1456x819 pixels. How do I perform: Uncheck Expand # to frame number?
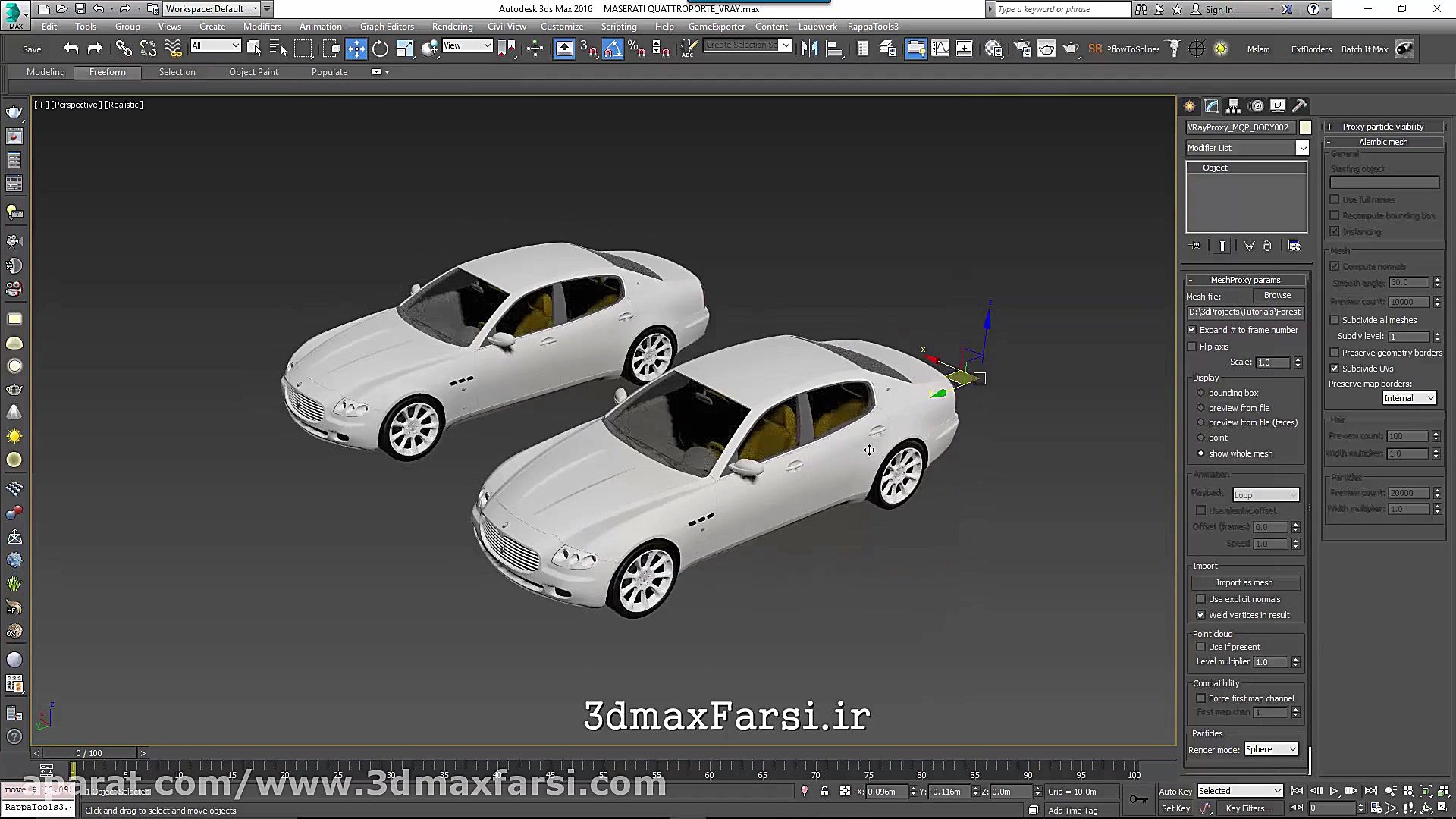(x=1192, y=330)
